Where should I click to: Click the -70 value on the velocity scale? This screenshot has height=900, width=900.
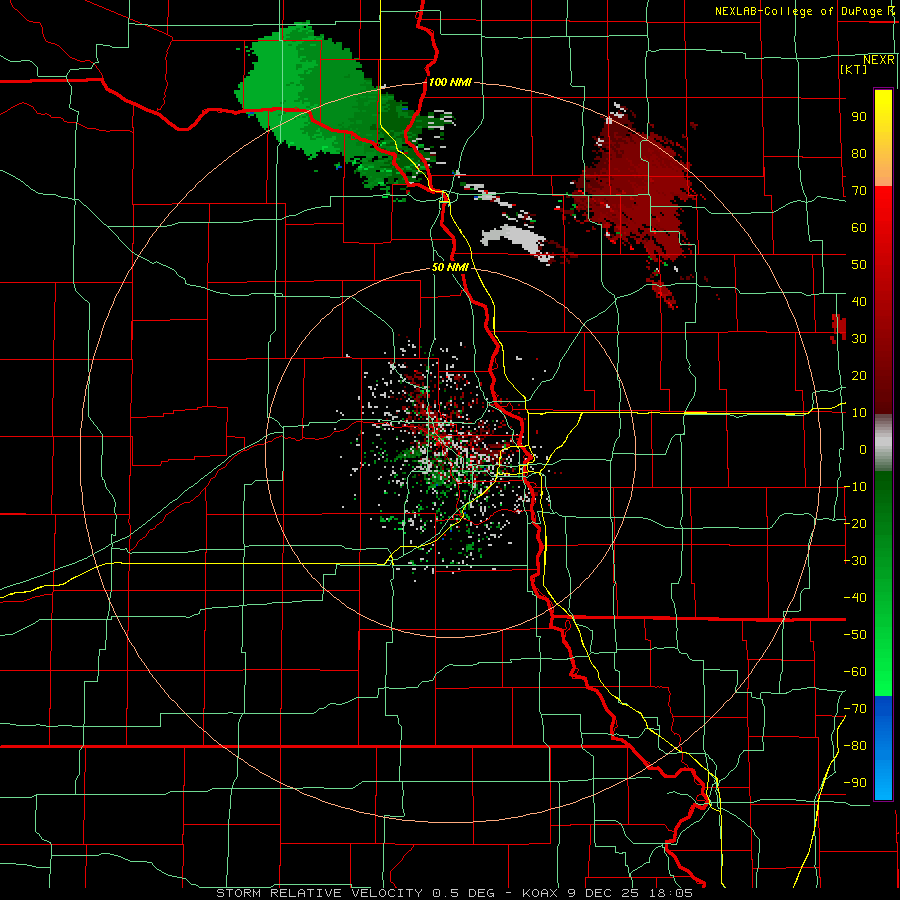tap(855, 709)
